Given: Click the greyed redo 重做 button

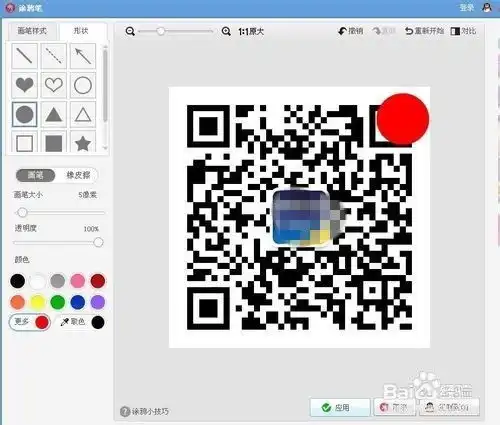Looking at the screenshot, I should click(384, 31).
